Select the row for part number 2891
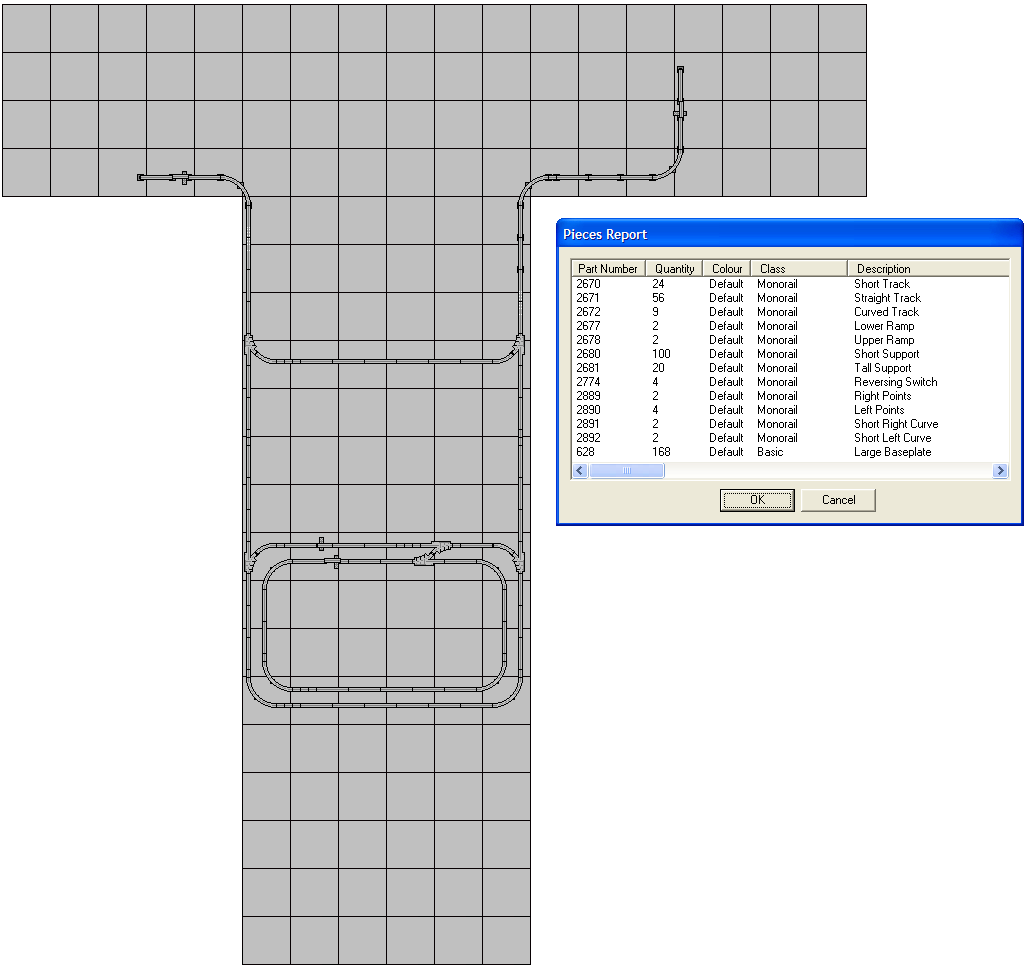 pyautogui.click(x=790, y=424)
